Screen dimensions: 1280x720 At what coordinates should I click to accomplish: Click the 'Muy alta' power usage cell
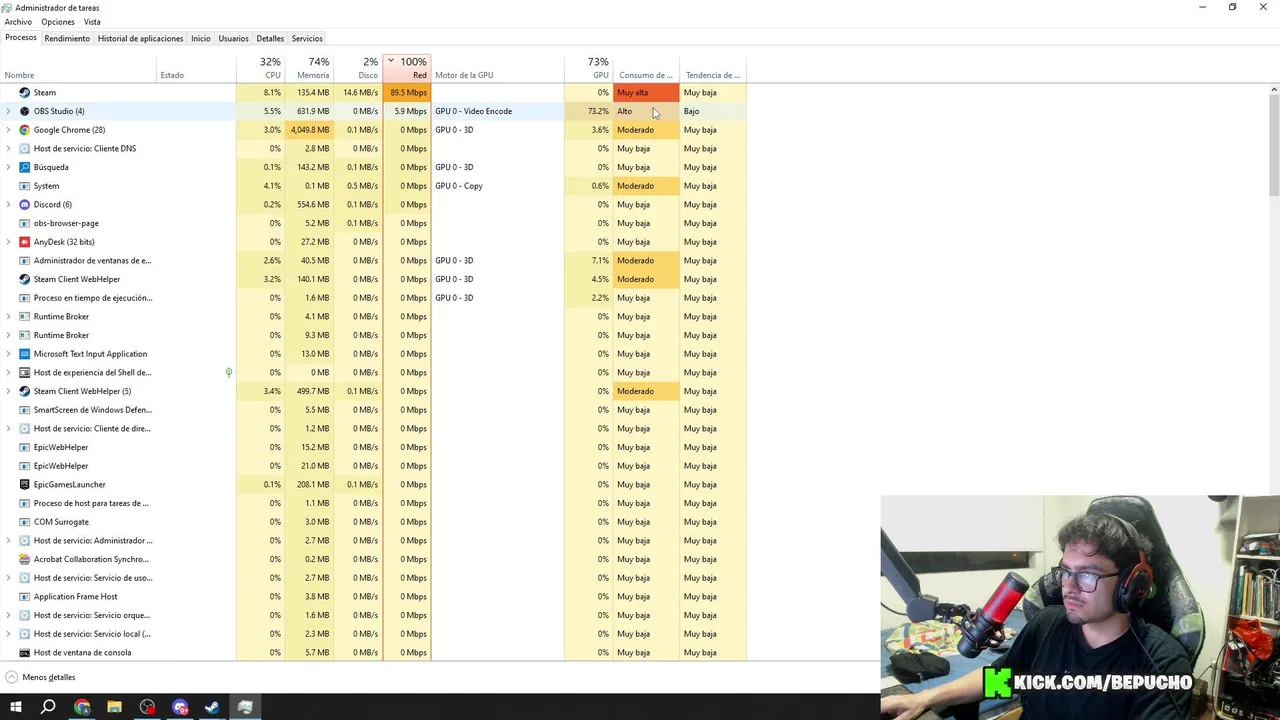[646, 92]
